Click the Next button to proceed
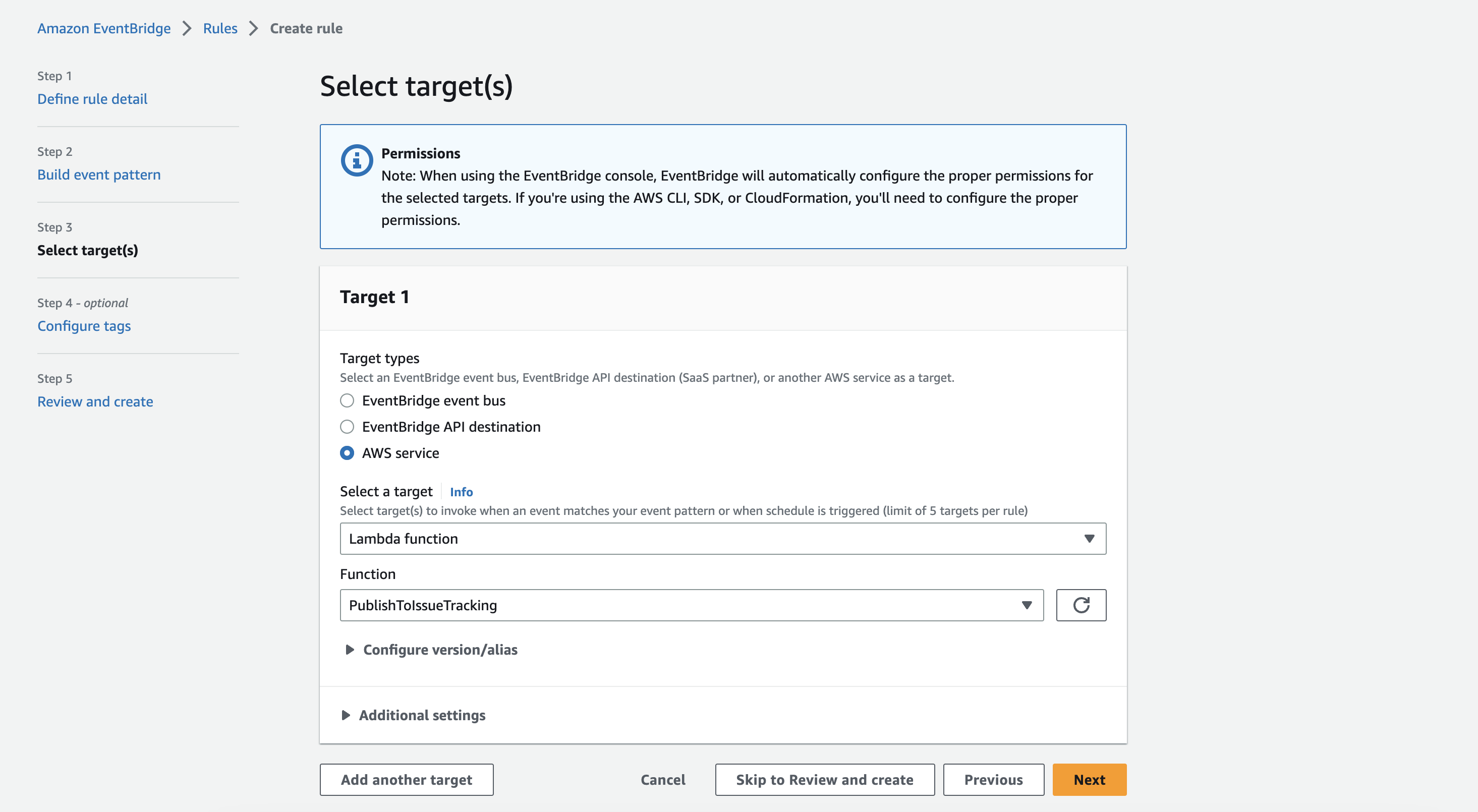The width and height of the screenshot is (1478, 812). (1089, 779)
